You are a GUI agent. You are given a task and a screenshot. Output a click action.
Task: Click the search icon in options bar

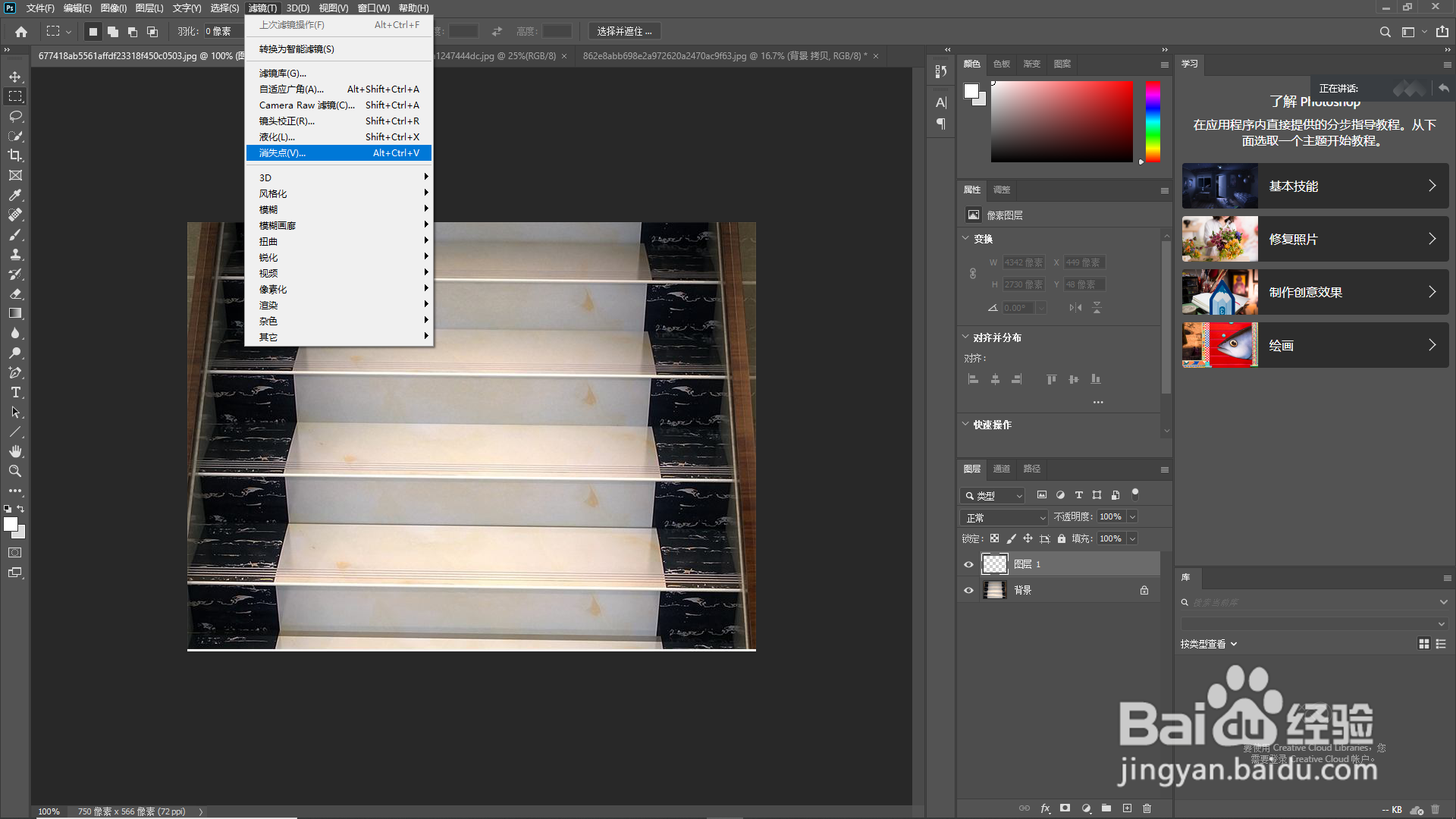[1385, 32]
